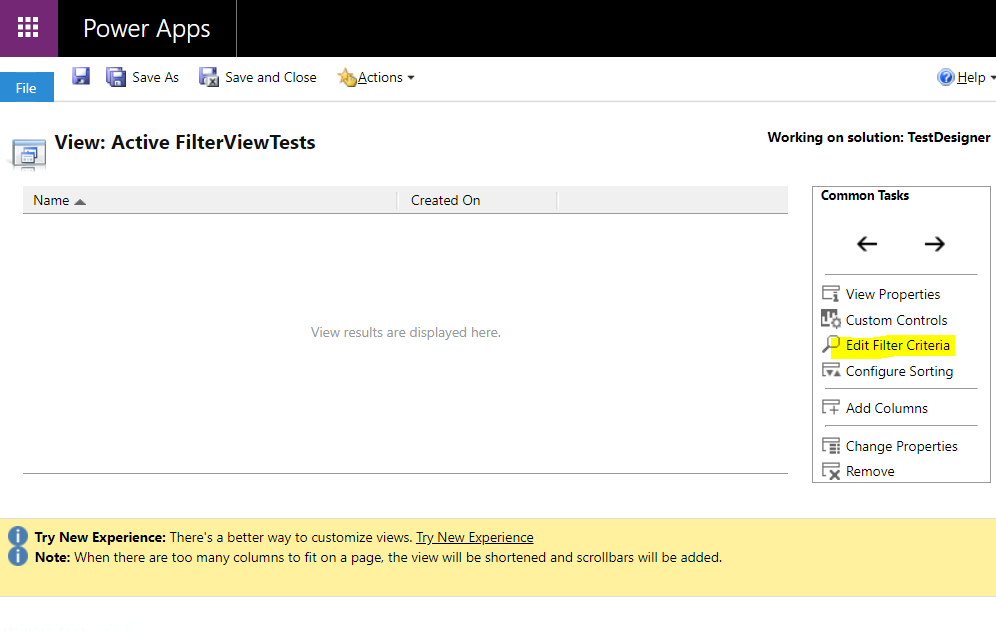Click the Remove column icon
The image size is (996, 631).
click(831, 471)
